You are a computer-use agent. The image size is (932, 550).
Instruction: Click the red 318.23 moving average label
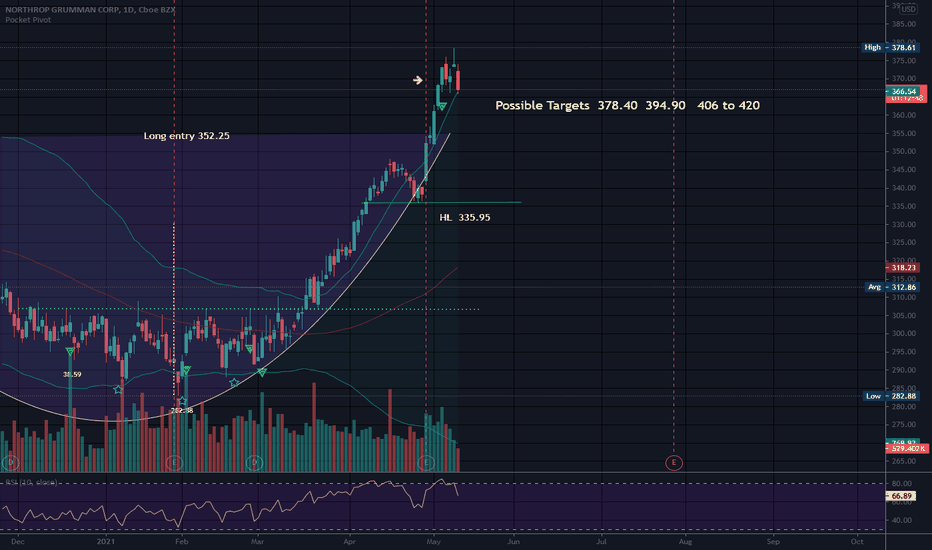pos(902,268)
